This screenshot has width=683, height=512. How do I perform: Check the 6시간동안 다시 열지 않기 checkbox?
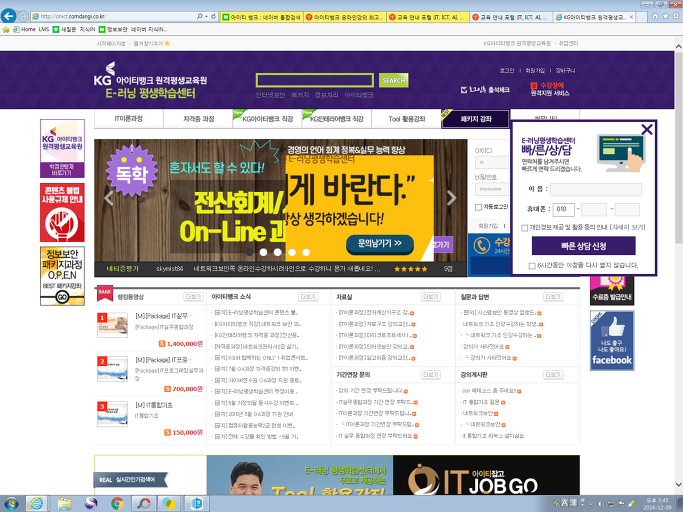pyautogui.click(x=532, y=265)
